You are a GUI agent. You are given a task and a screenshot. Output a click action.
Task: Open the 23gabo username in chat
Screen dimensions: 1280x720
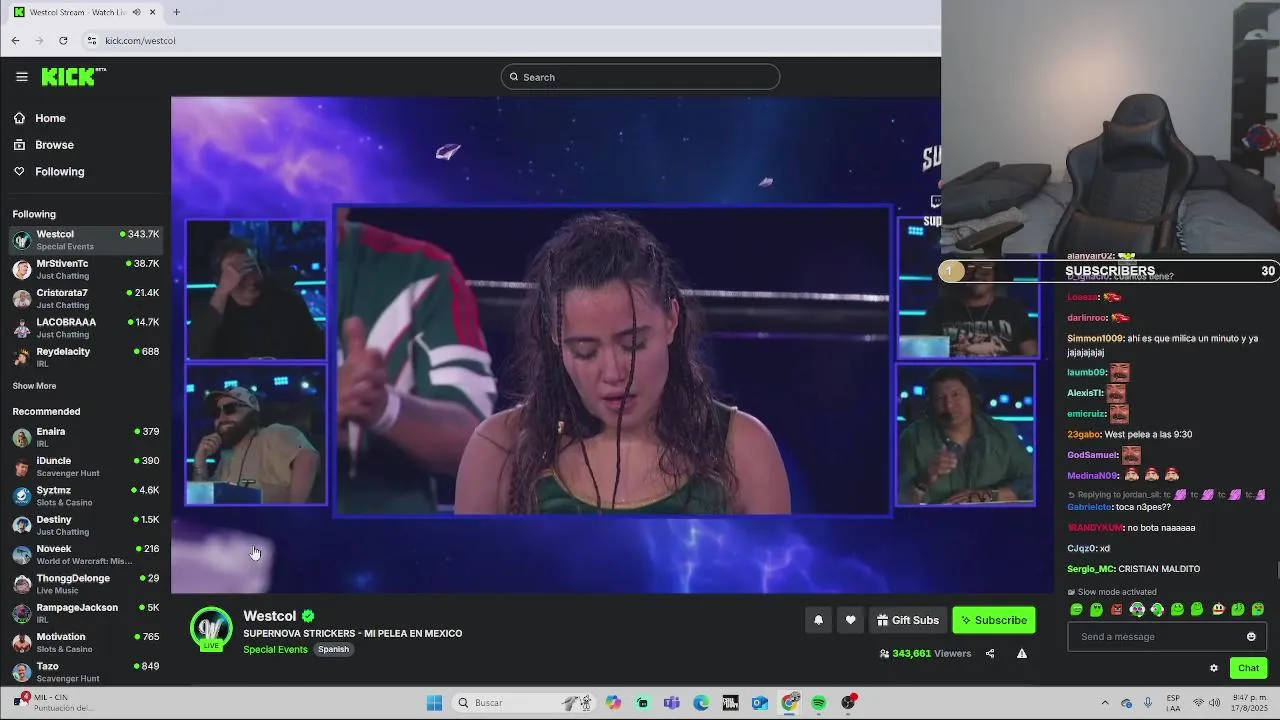point(1083,434)
